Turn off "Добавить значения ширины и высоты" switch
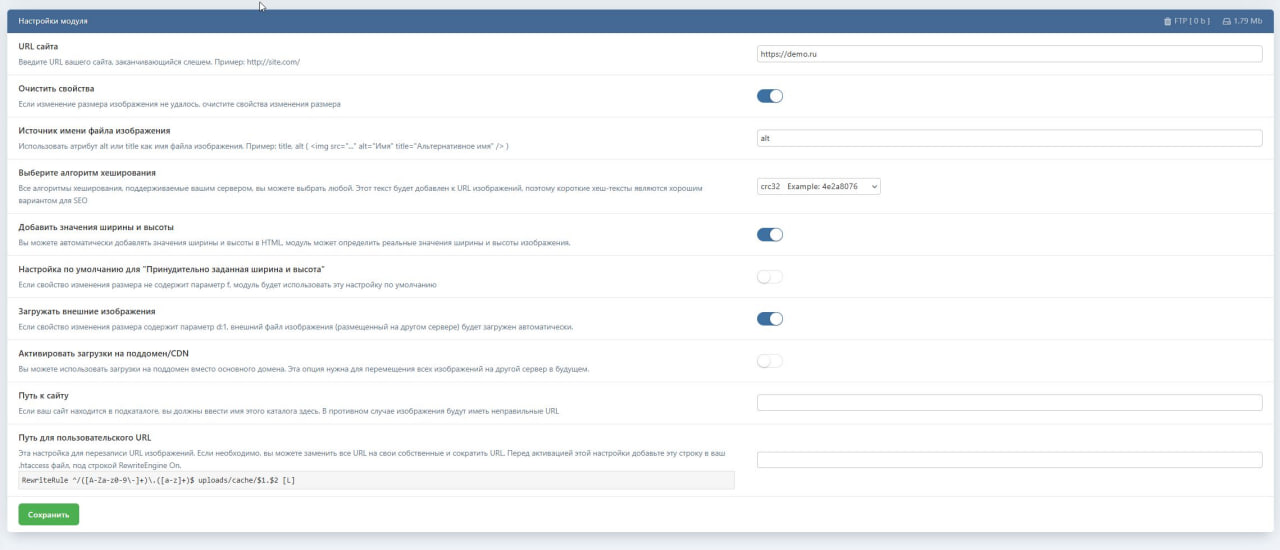Viewport: 1280px width, 550px height. tap(769, 235)
